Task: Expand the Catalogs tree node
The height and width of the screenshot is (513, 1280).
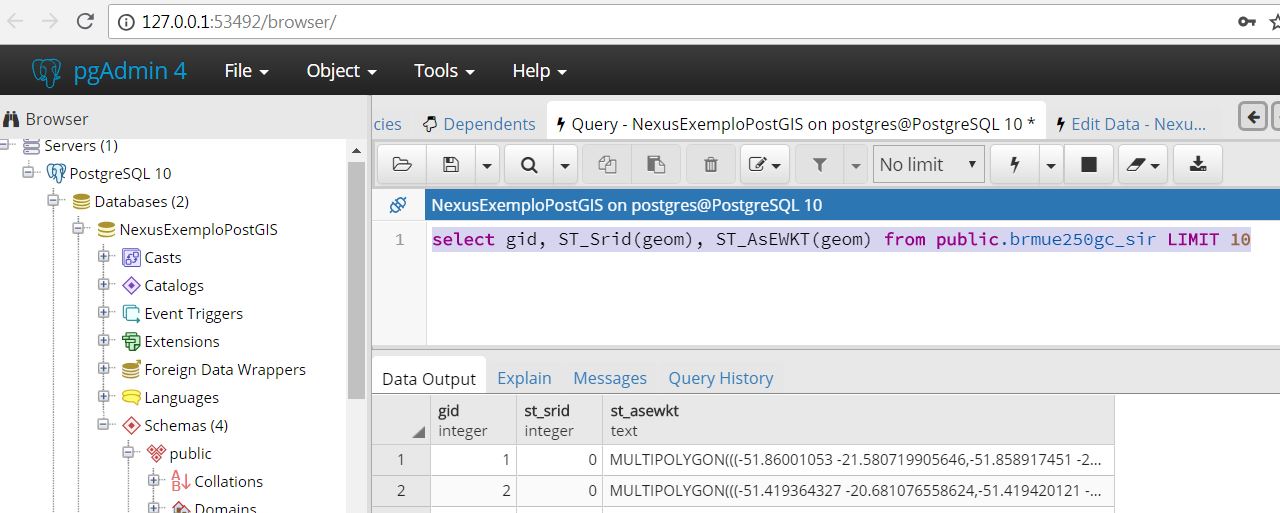Action: pyautogui.click(x=104, y=285)
